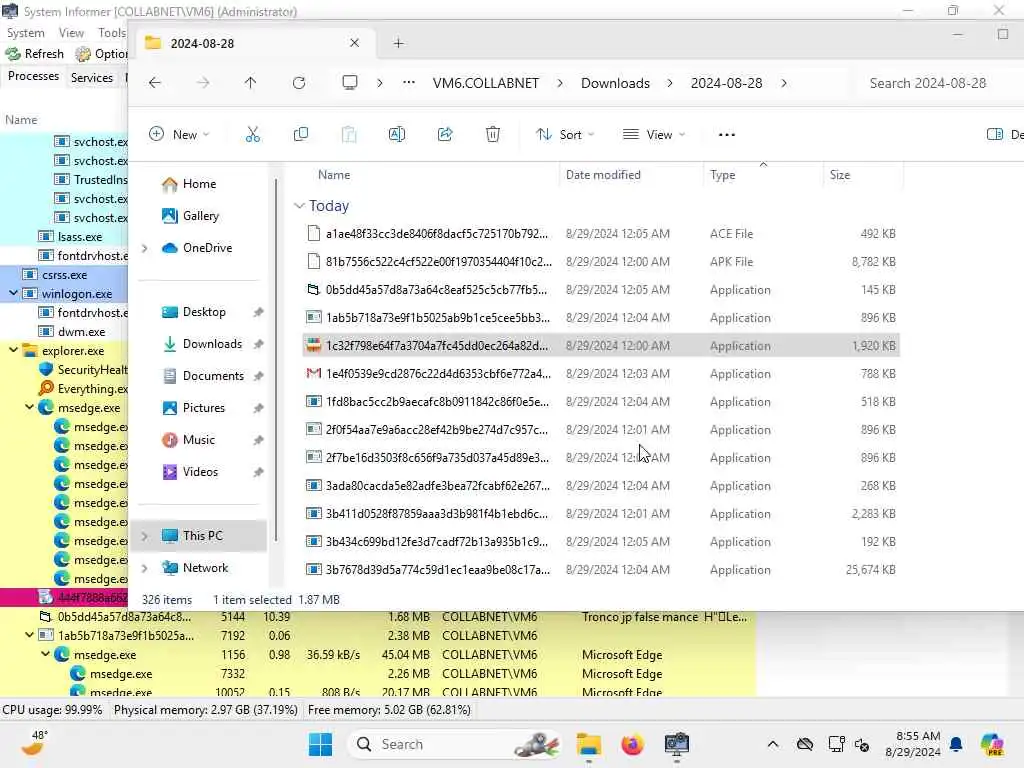Click the Copy icon in Explorer toolbar
This screenshot has width=1024, height=768.
click(x=301, y=135)
